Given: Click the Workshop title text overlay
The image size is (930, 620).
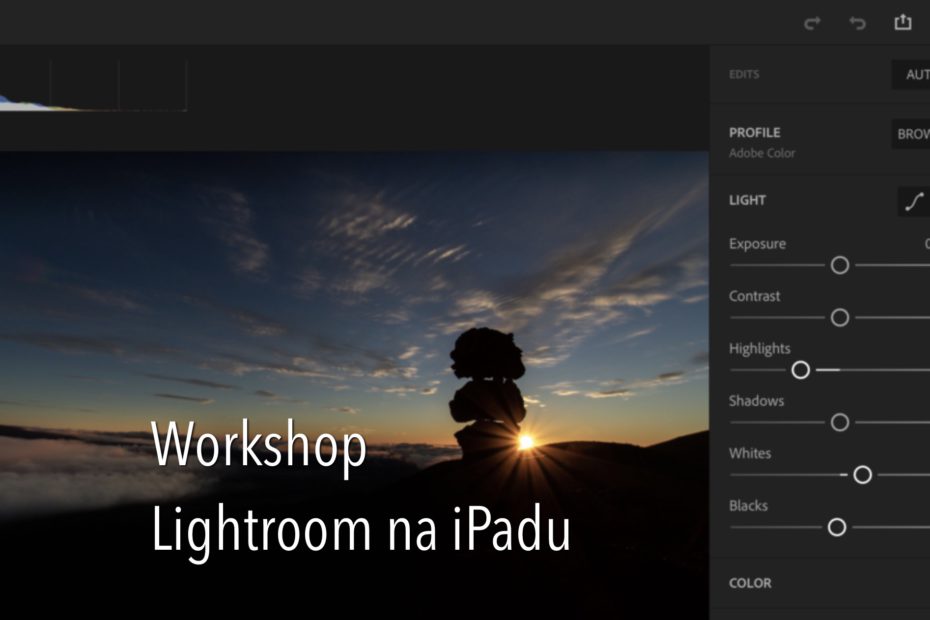Looking at the screenshot, I should point(258,447).
